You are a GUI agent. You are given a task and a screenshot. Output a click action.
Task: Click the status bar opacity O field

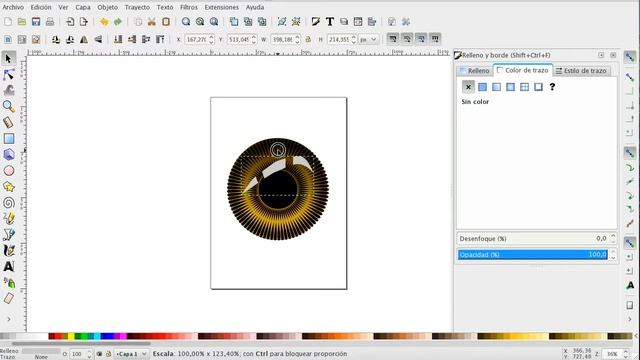tap(77, 354)
